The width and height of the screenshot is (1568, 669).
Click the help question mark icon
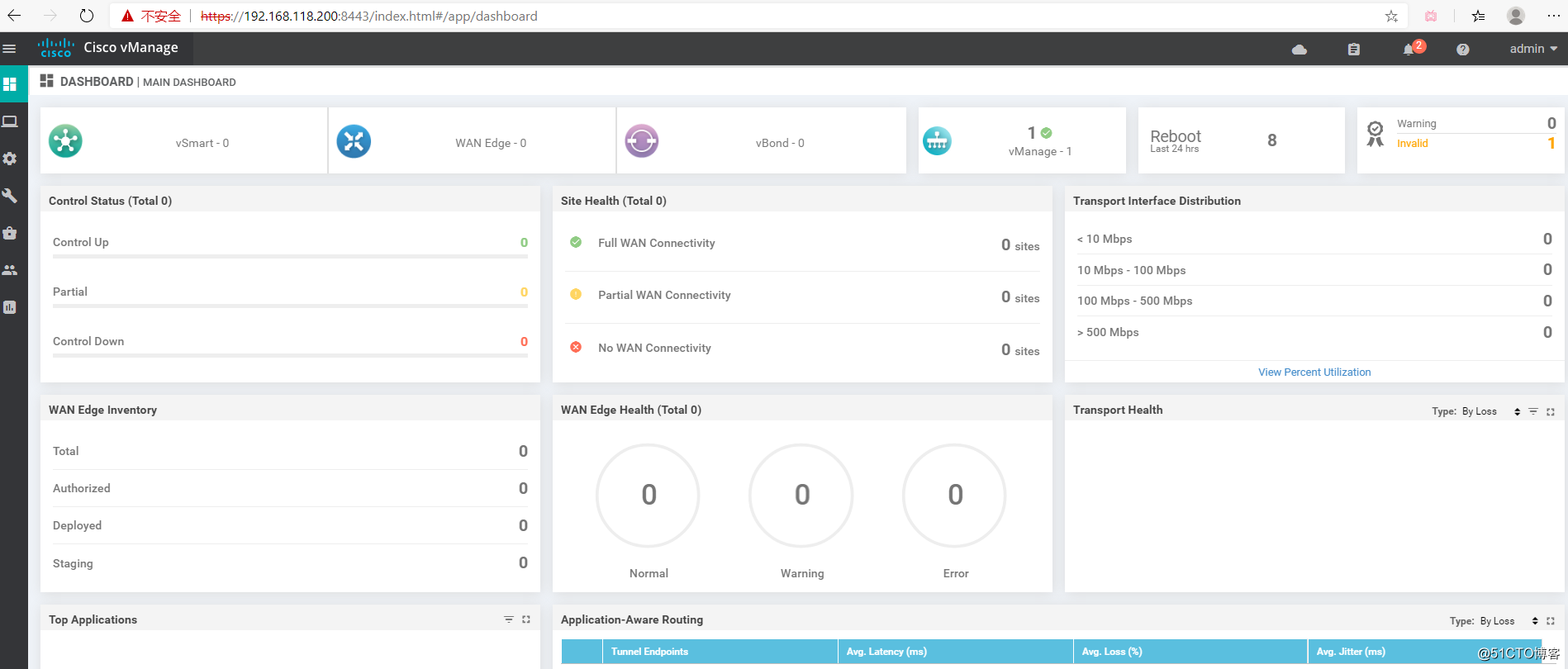coord(1463,50)
